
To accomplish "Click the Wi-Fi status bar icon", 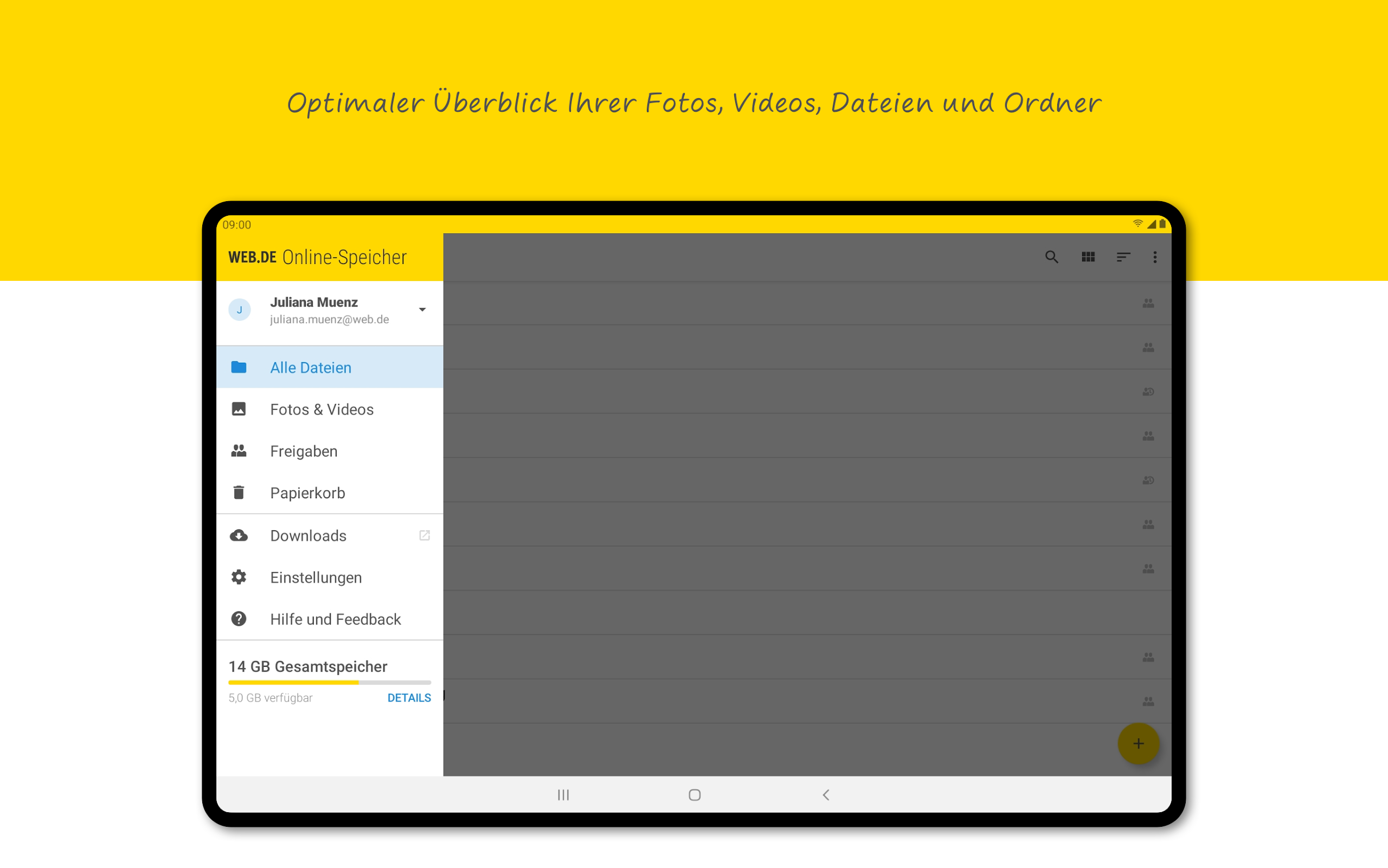I will tap(1137, 224).
